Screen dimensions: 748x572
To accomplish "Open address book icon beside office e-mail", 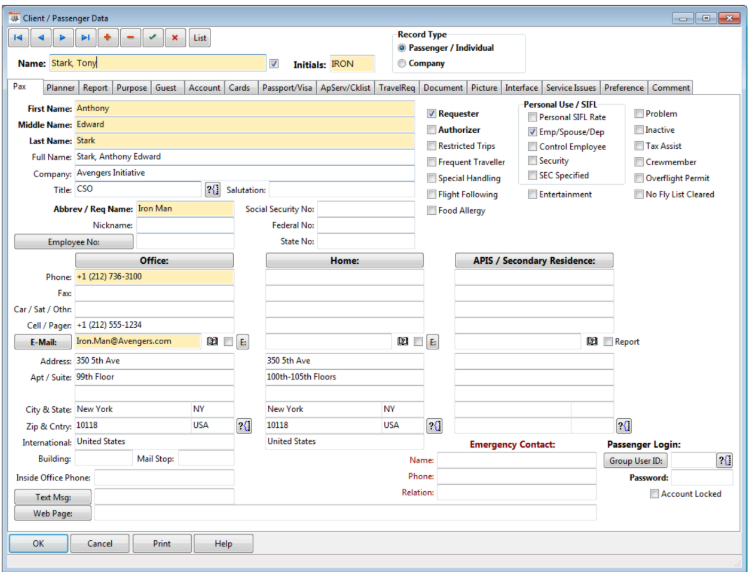I will click(x=212, y=341).
